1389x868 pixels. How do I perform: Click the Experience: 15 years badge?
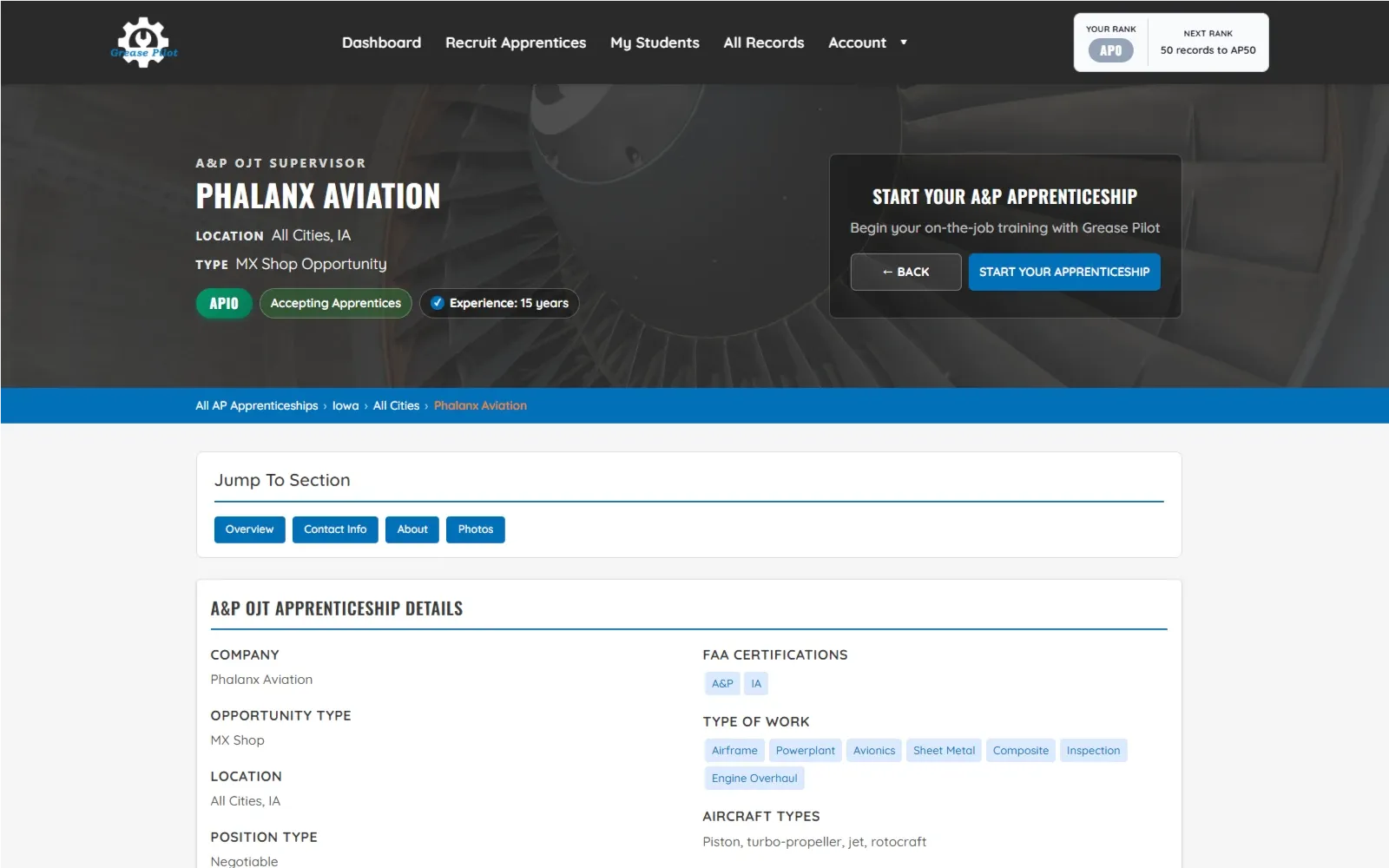click(499, 303)
